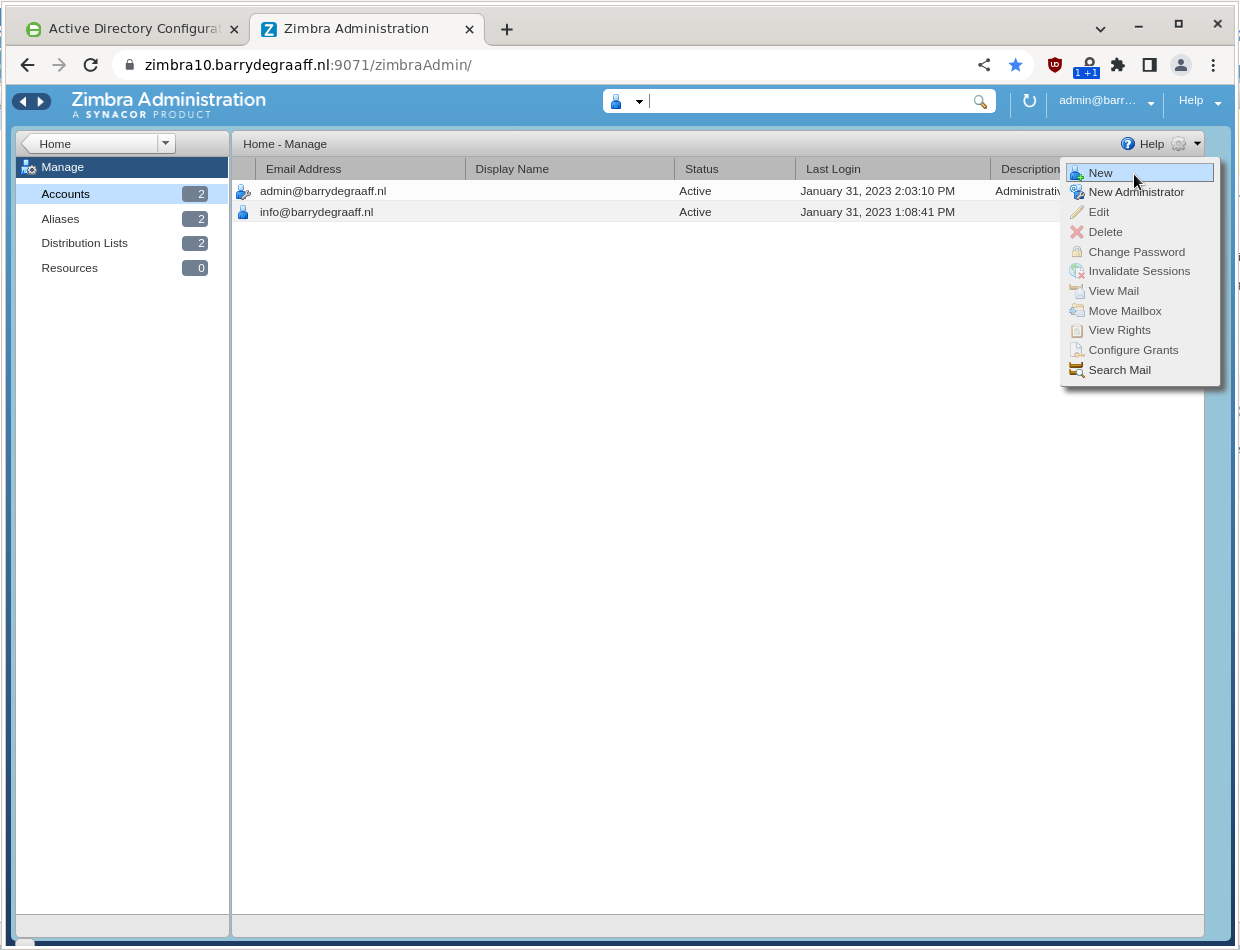Click the browser share icon
1240x950 pixels.
tap(984, 65)
